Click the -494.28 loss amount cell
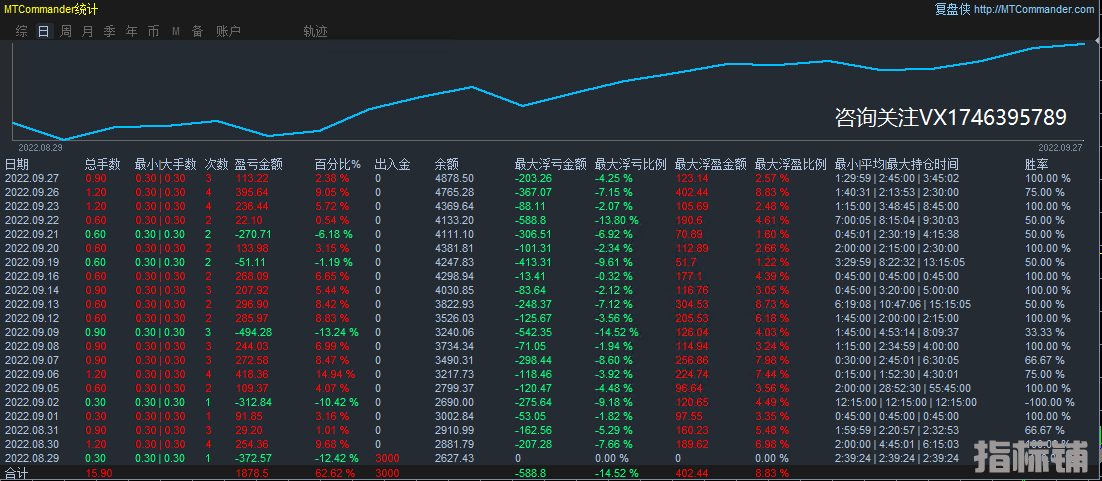Viewport: 1102px width, 481px height. [x=253, y=332]
